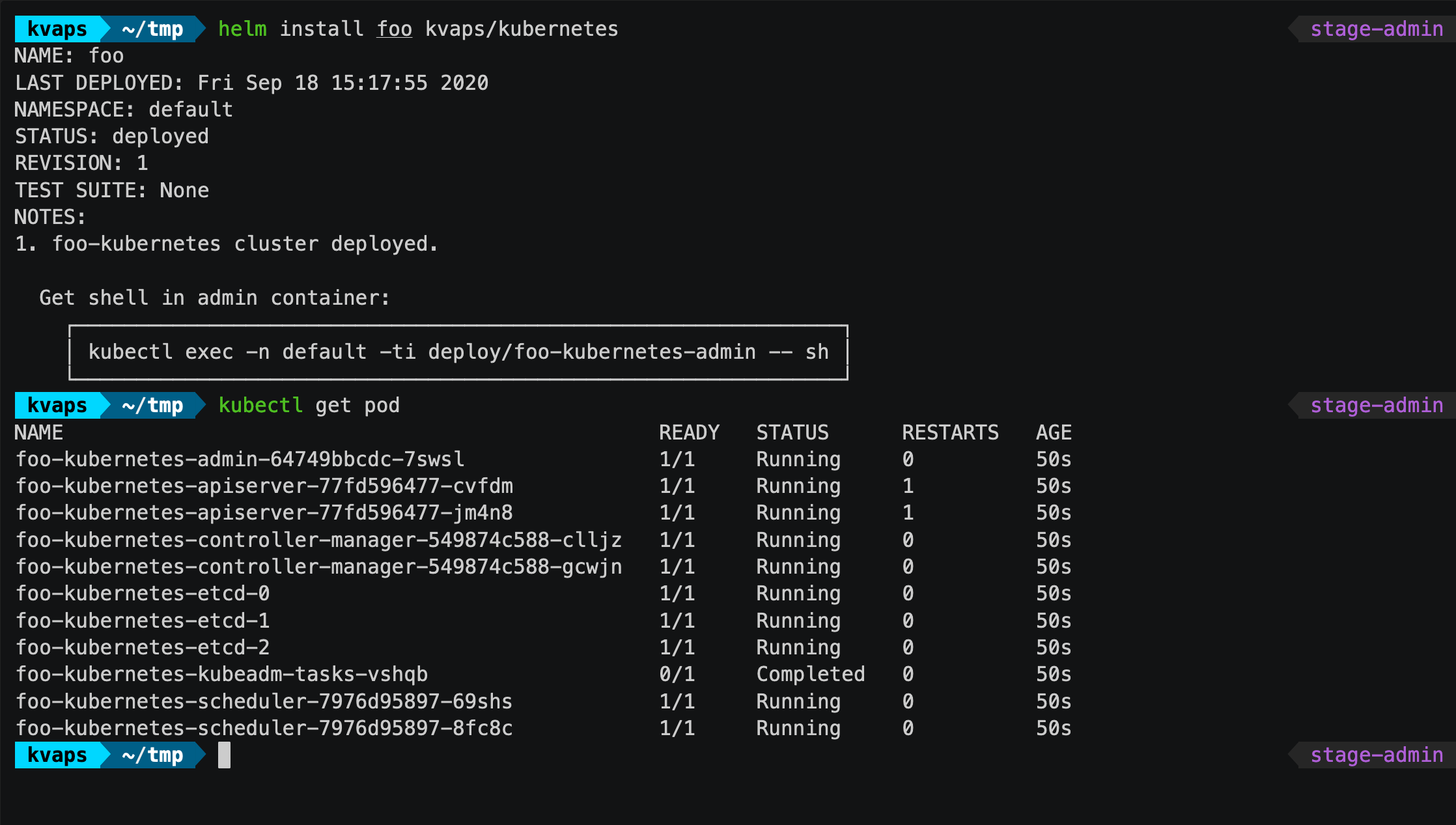Click the pod name foo-kubernetes-kubeadm-tasks-vshqb
Image resolution: width=1456 pixels, height=825 pixels.
[x=222, y=674]
